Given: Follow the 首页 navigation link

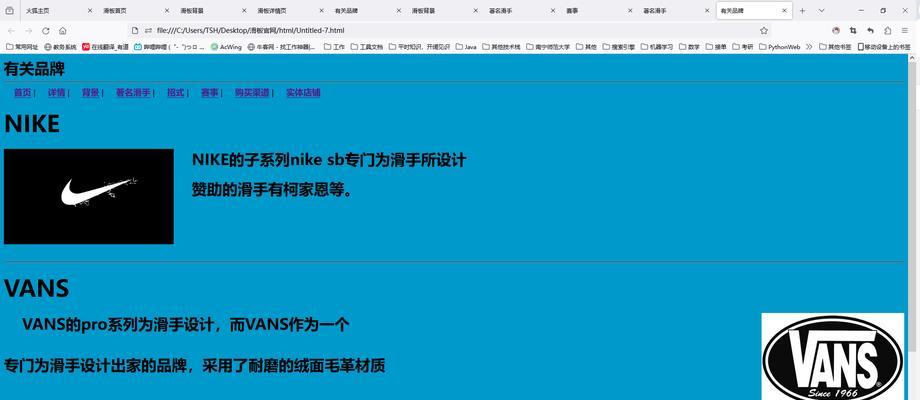Looking at the screenshot, I should pyautogui.click(x=22, y=93).
